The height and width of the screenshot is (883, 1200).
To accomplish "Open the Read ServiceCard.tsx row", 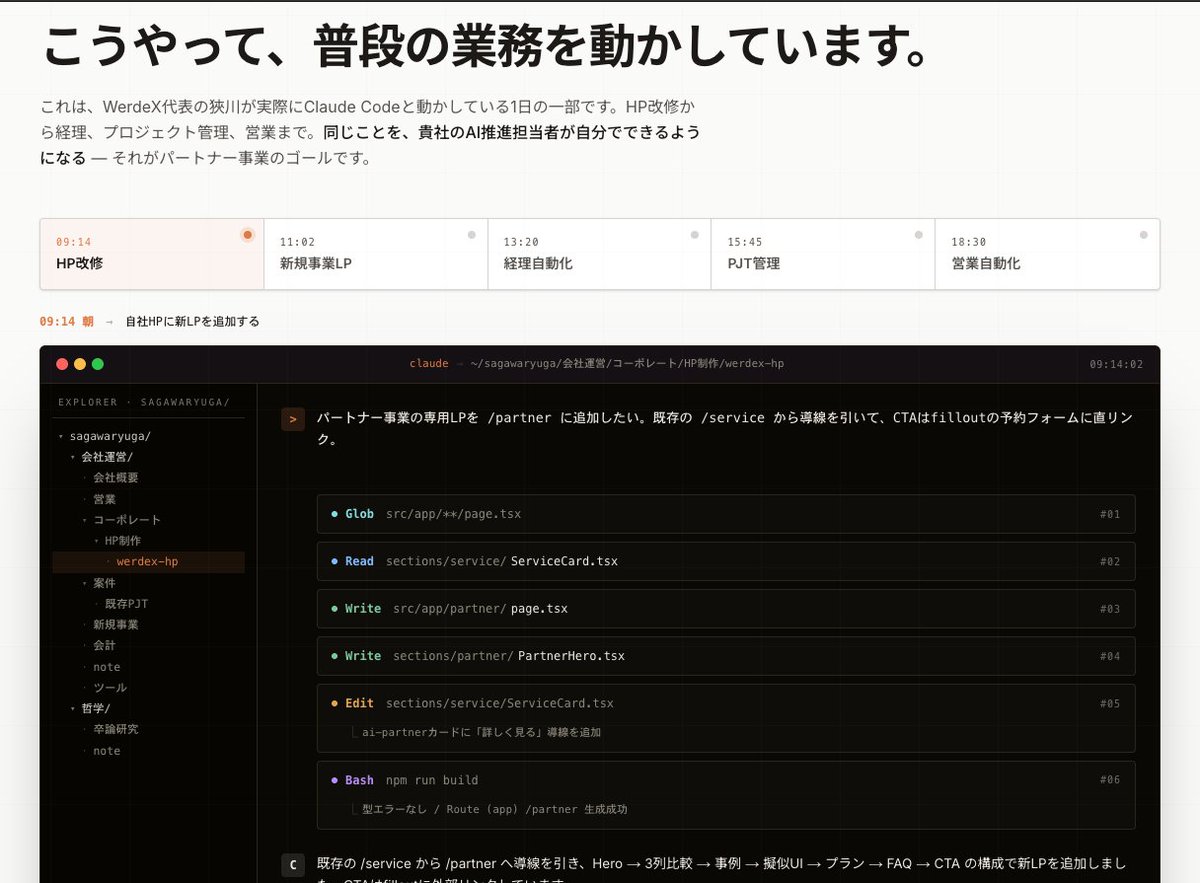I will [726, 561].
